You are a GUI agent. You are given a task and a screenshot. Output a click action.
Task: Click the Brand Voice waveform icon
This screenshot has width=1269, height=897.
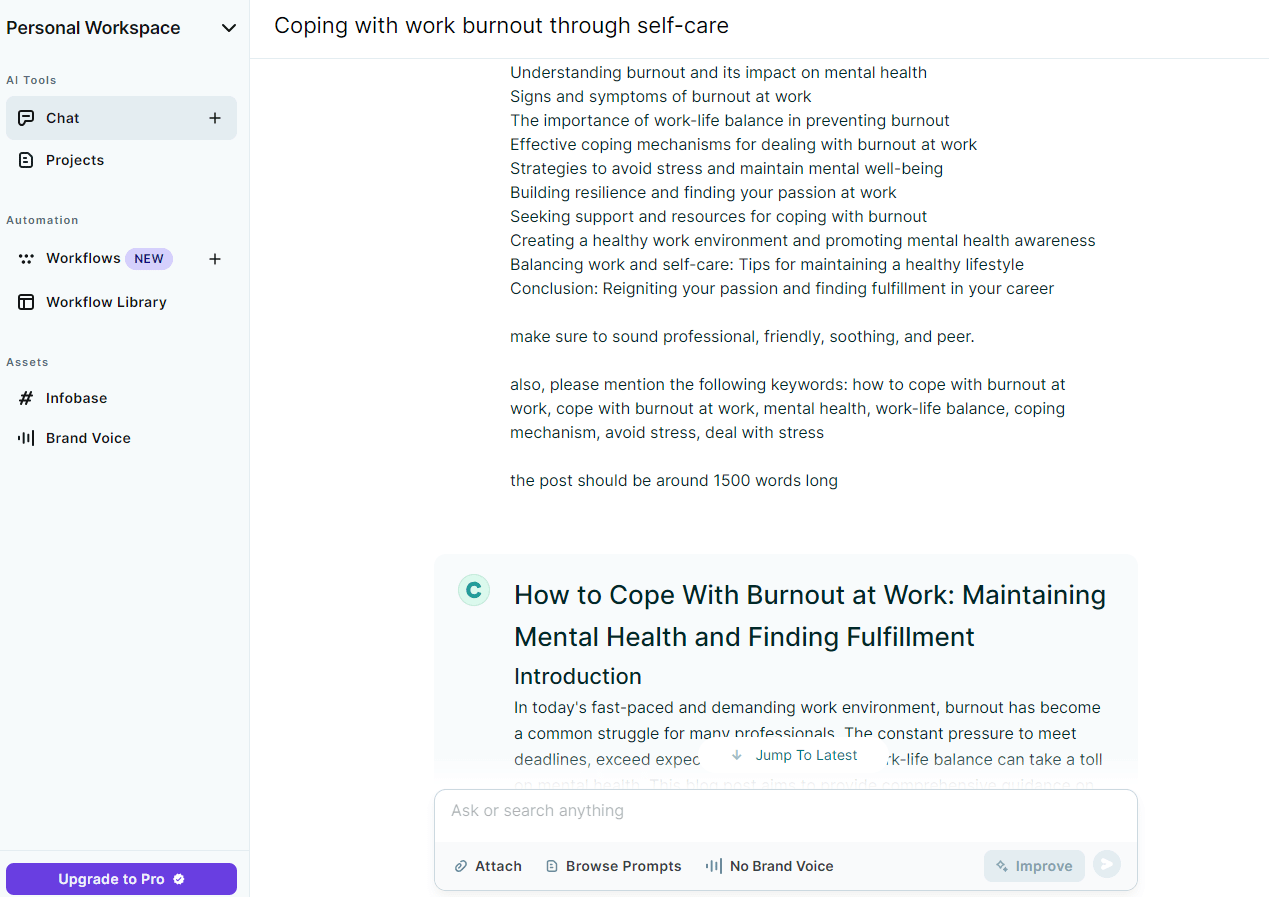click(x=26, y=438)
